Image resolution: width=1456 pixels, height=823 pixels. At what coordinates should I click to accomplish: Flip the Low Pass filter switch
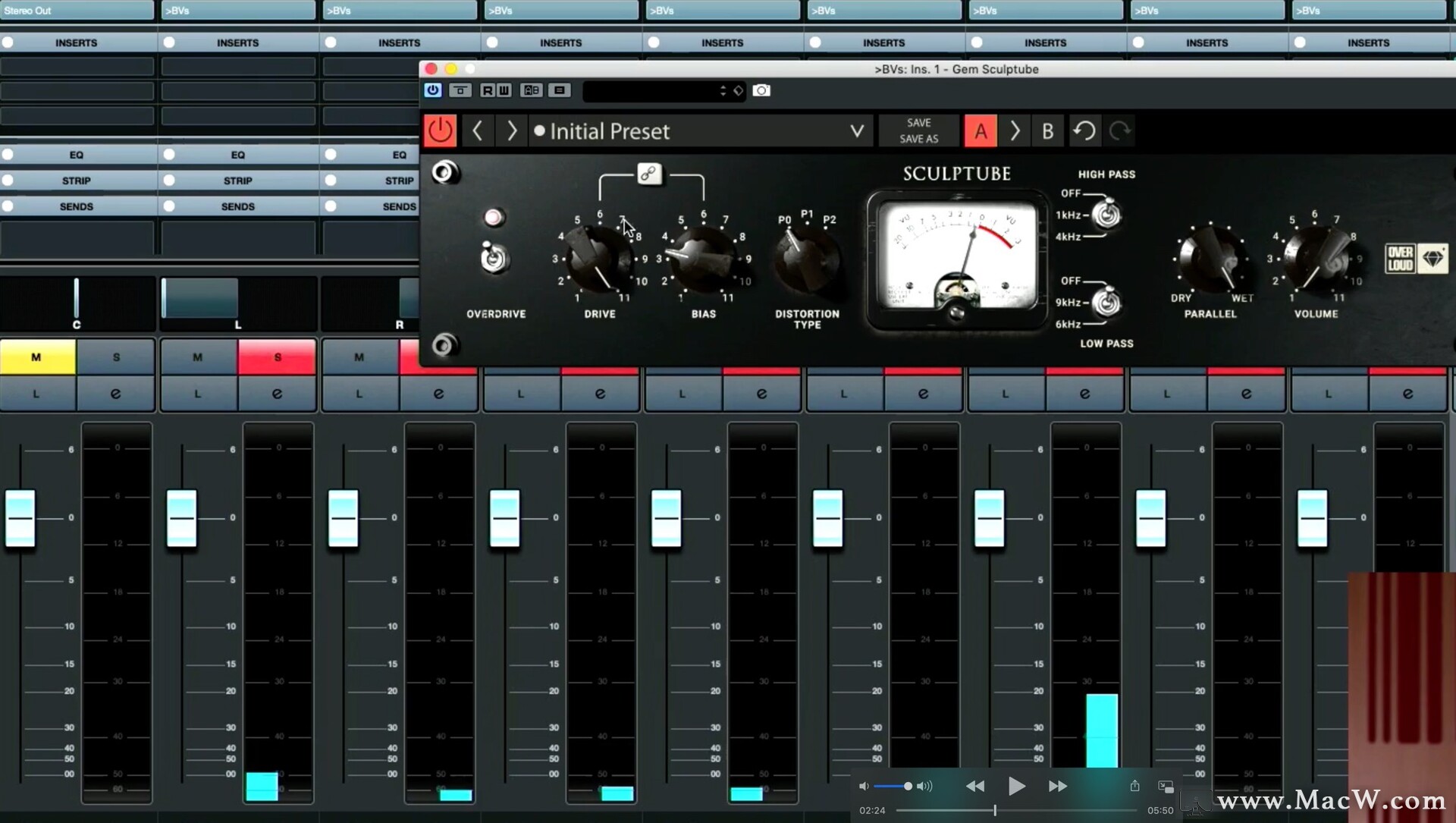pyautogui.click(x=1106, y=302)
